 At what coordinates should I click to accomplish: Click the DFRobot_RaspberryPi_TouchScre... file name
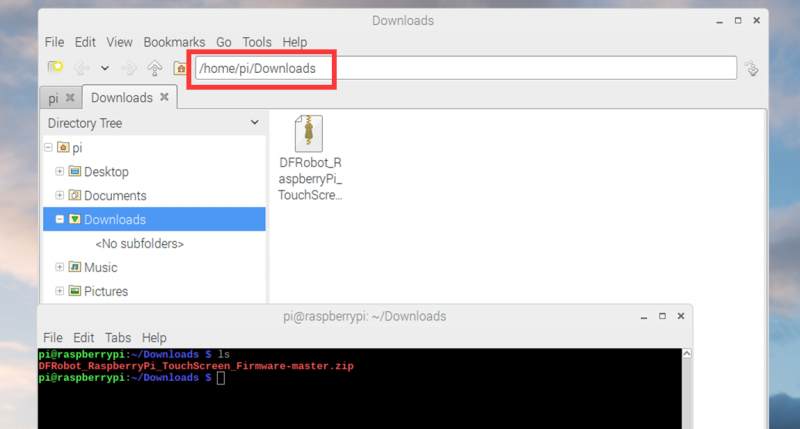(x=310, y=179)
